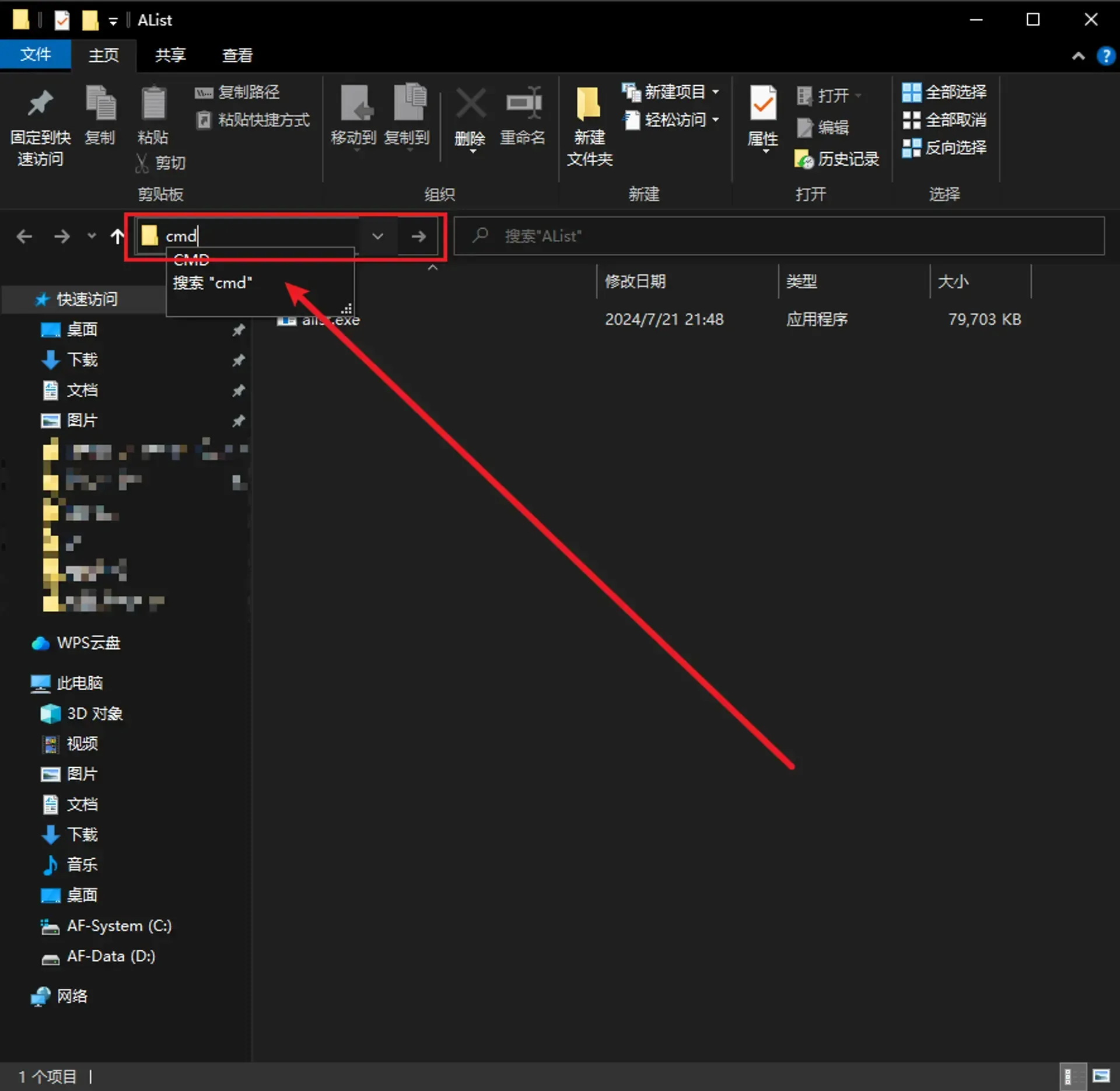This screenshot has width=1120, height=1091.
Task: Select the search "cmd" suggestion
Action: pyautogui.click(x=213, y=283)
